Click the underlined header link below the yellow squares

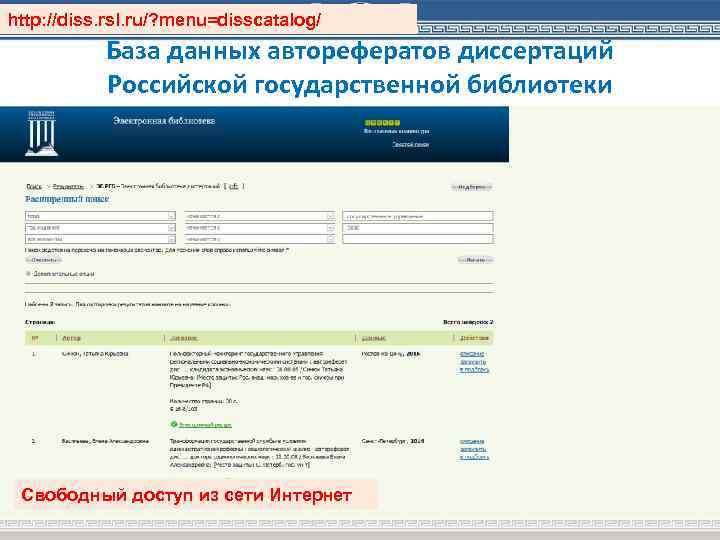[x=411, y=144]
